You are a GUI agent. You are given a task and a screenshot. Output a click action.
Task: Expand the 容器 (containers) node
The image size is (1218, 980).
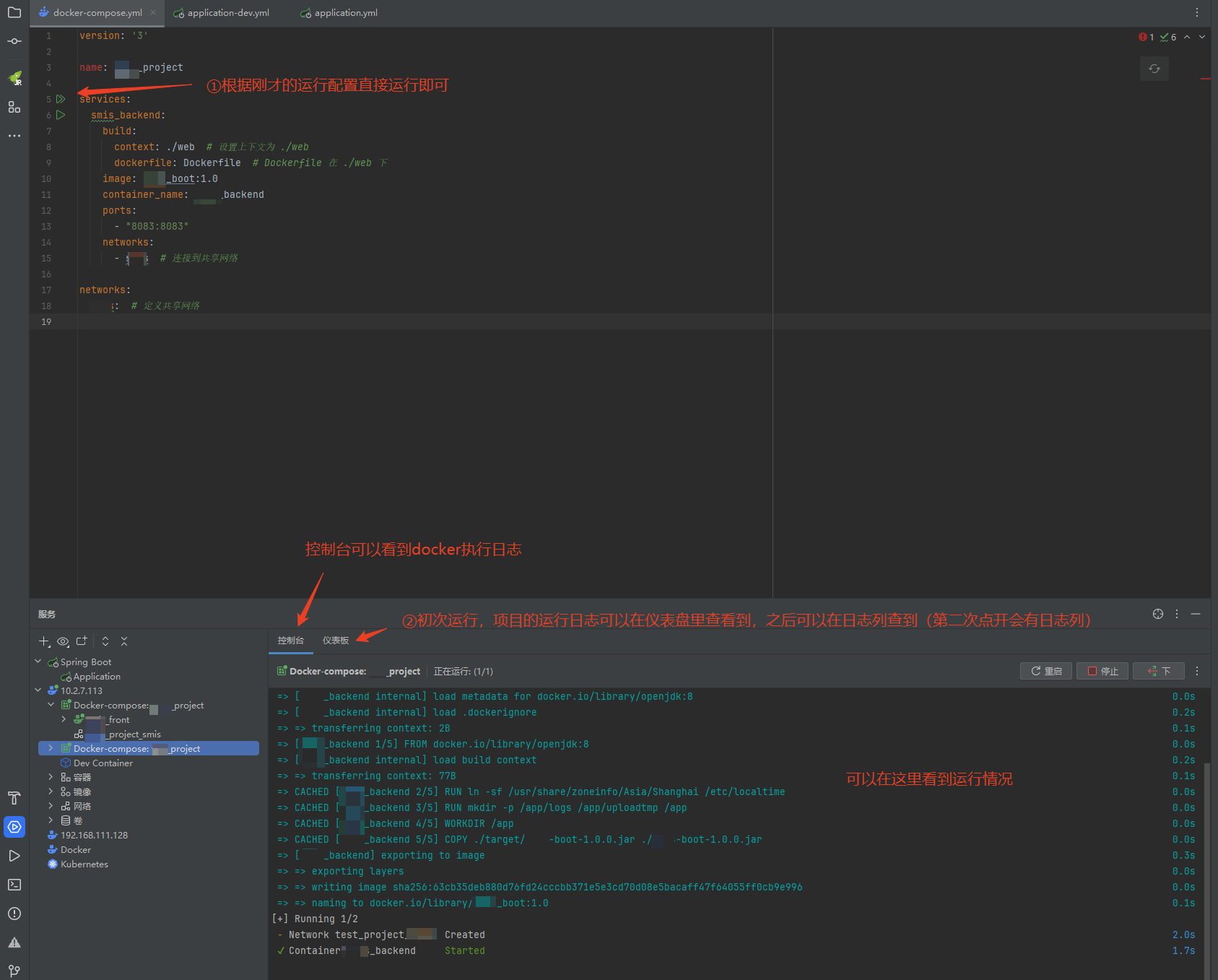51,777
